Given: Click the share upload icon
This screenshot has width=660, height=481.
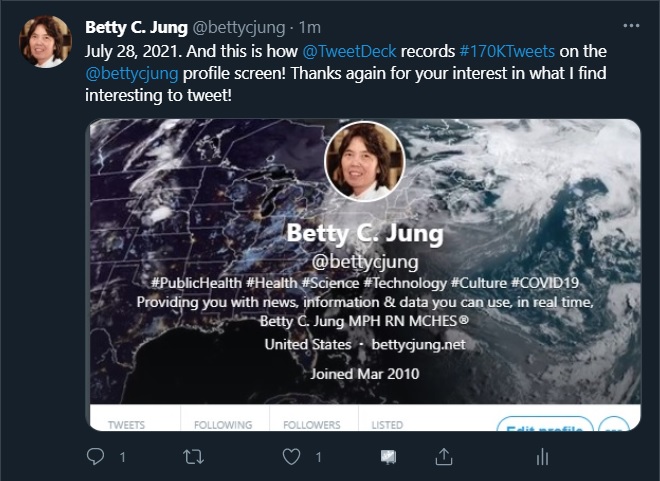Looking at the screenshot, I should click(x=443, y=457).
